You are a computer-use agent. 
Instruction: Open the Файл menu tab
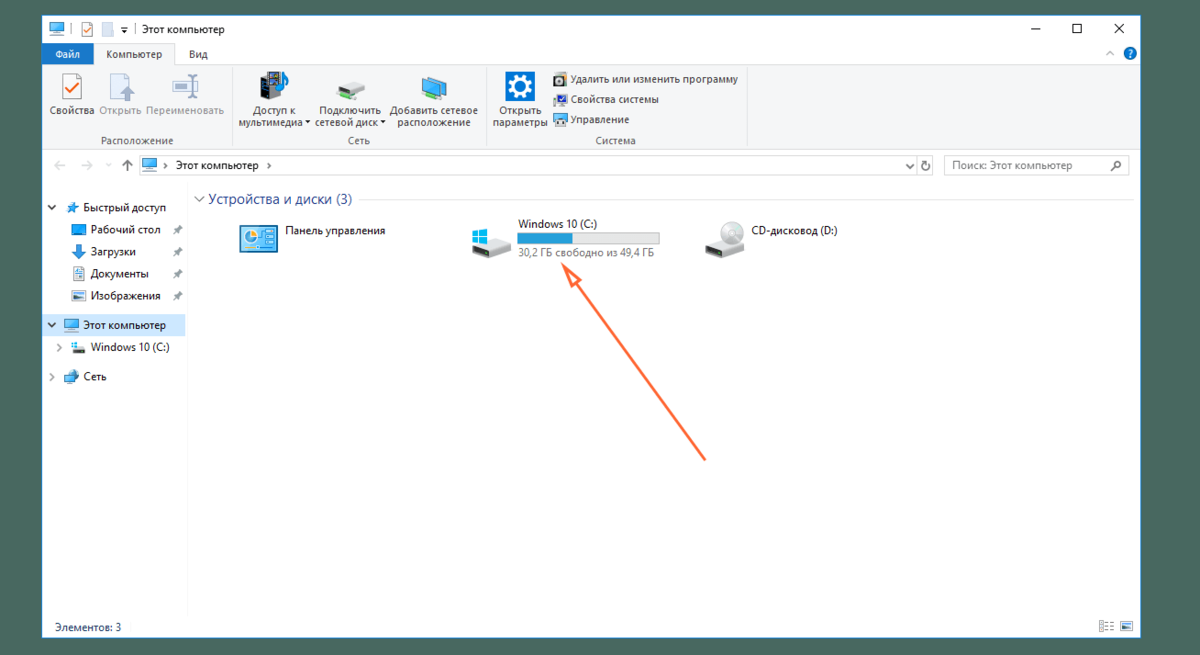[68, 54]
